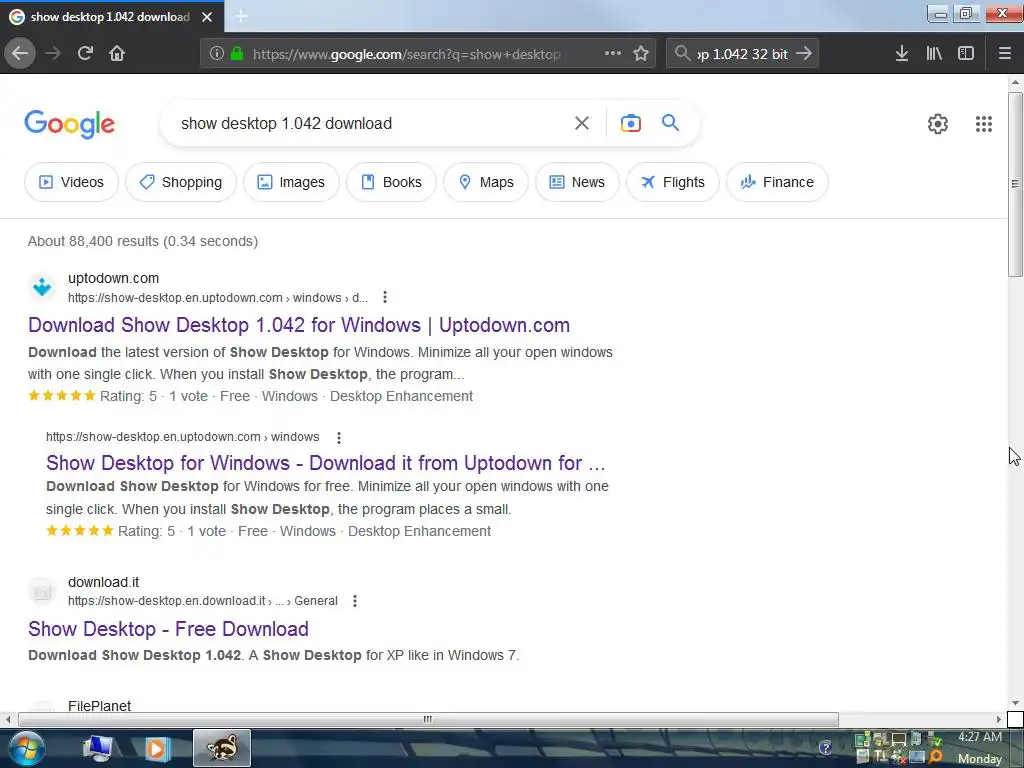Toggle the Firefox sidebar view
1024x768 pixels.
click(966, 54)
